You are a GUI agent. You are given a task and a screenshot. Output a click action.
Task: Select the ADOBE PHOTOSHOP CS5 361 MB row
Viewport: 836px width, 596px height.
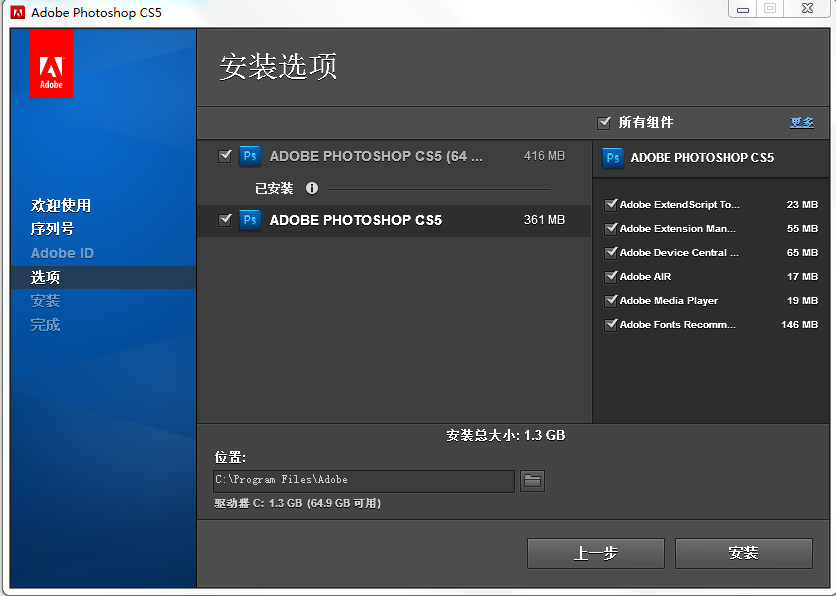394,220
